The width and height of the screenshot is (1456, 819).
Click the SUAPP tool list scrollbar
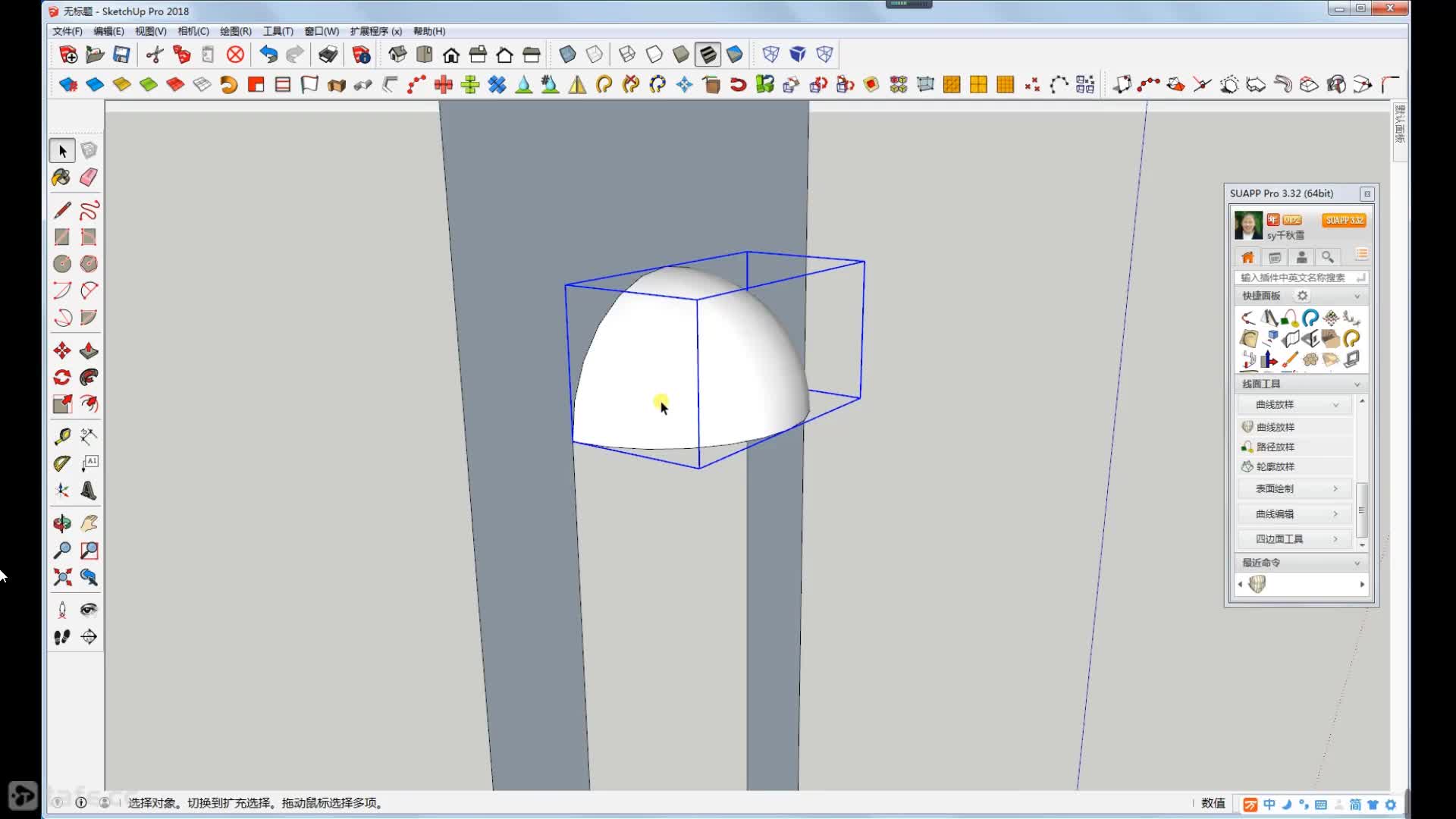tap(1362, 510)
